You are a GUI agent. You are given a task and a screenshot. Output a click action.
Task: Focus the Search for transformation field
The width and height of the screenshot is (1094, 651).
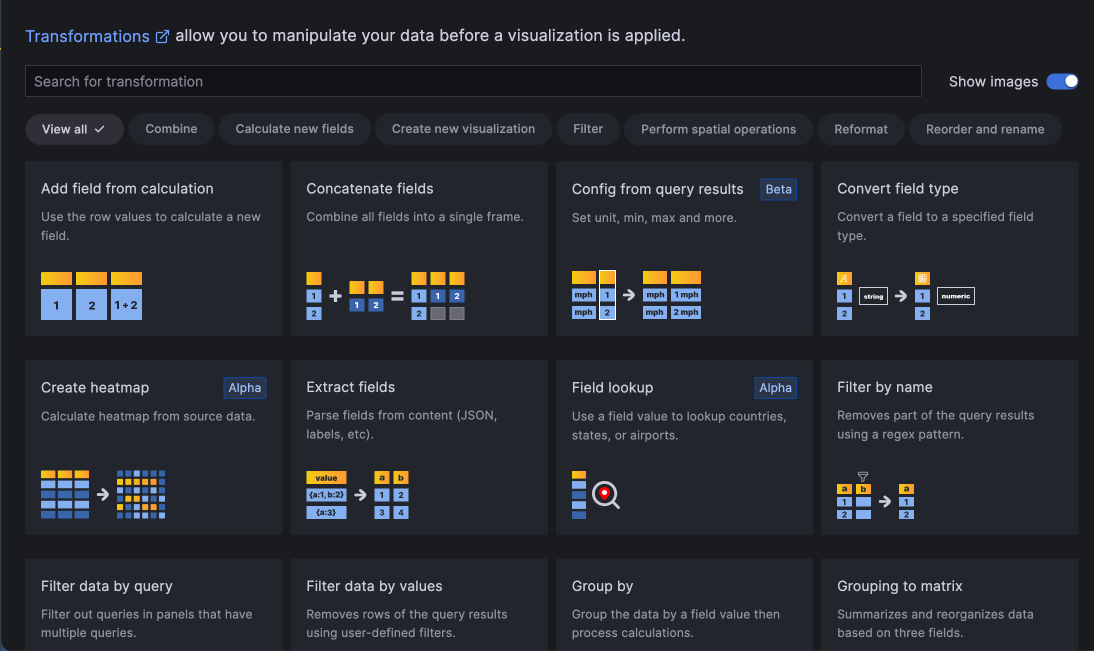472,82
